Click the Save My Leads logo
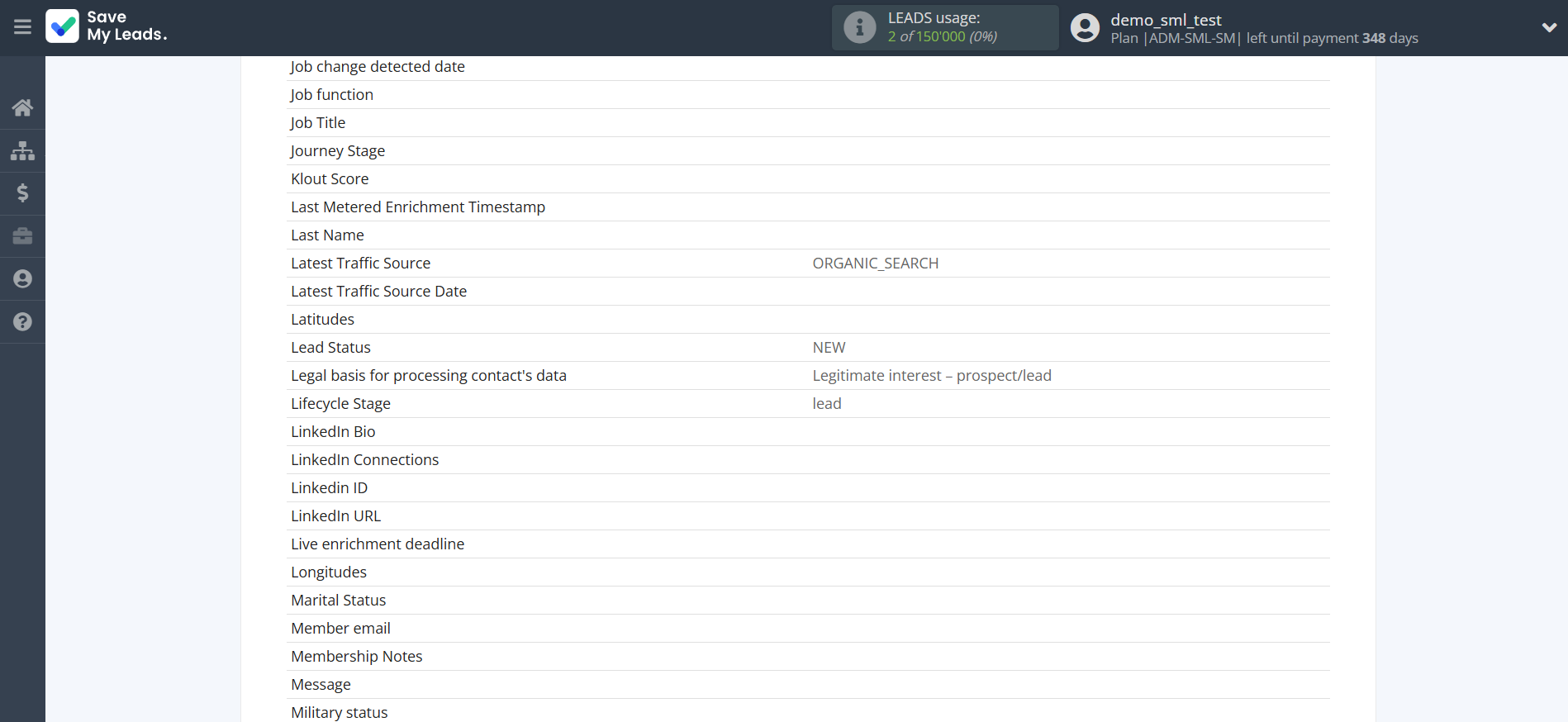 click(107, 26)
